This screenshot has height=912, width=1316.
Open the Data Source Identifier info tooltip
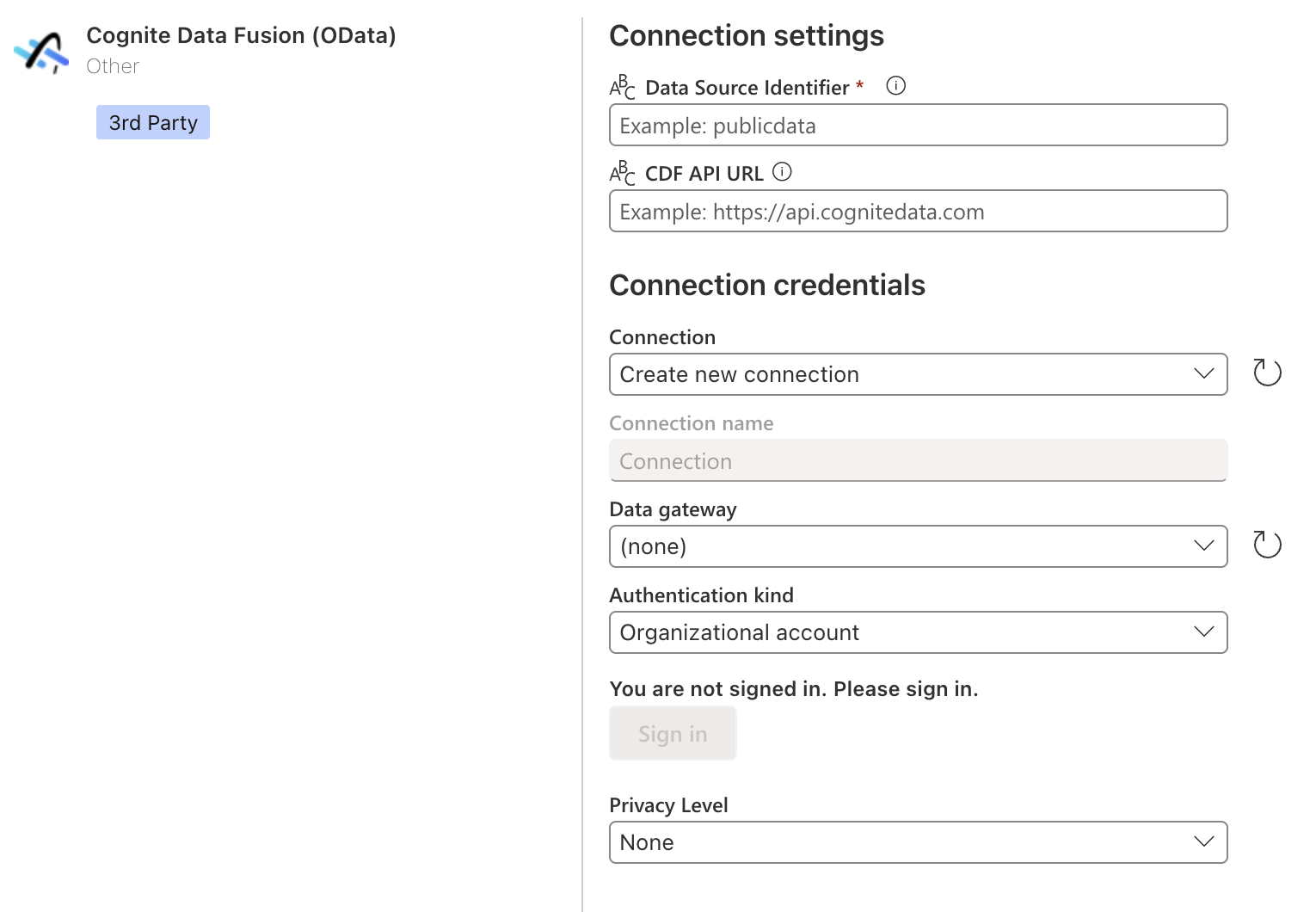coord(895,85)
